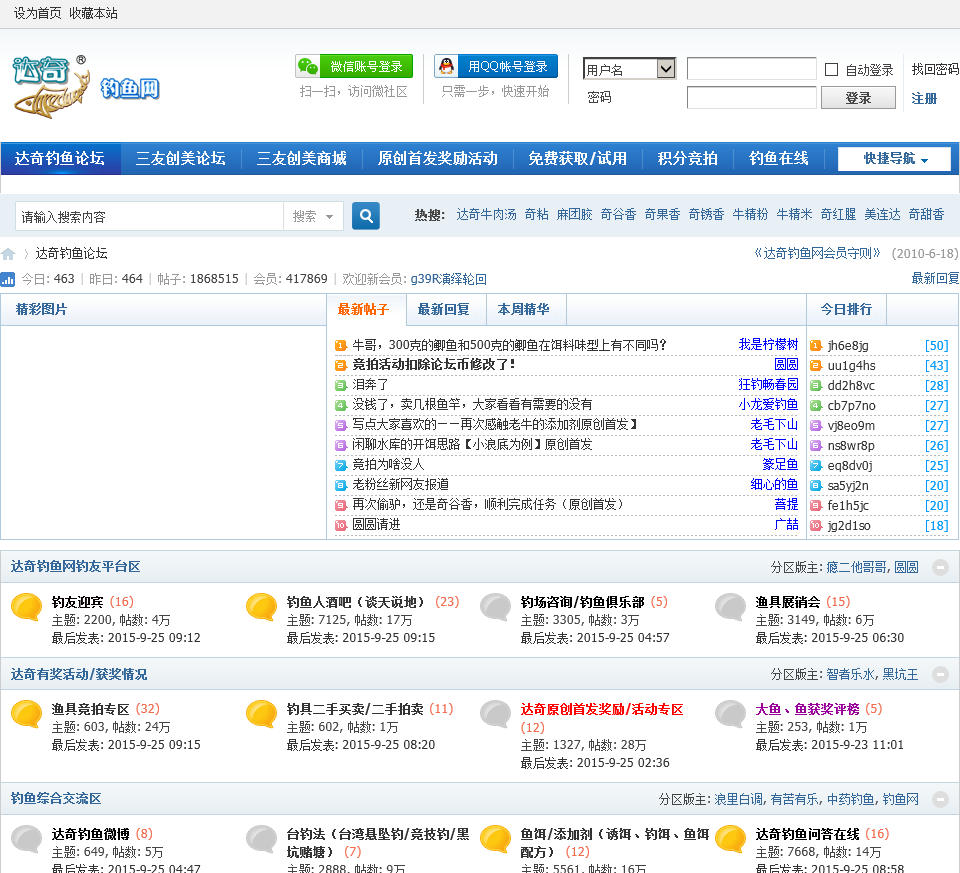Image resolution: width=960 pixels, height=873 pixels.
Task: Click the 大鱼、鱼获奖评榜 bubble icon
Action: coord(730,714)
